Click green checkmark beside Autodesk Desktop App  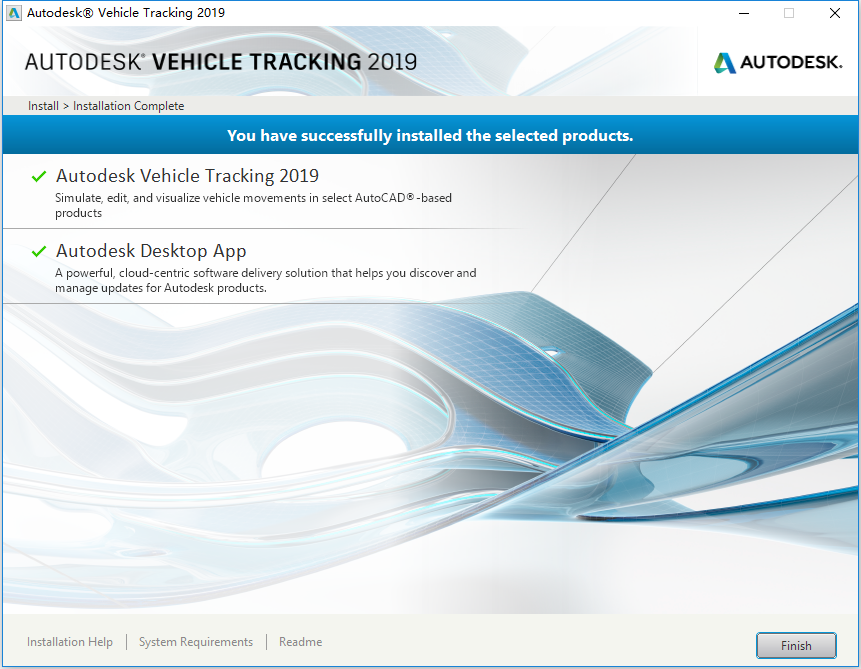pyautogui.click(x=39, y=251)
